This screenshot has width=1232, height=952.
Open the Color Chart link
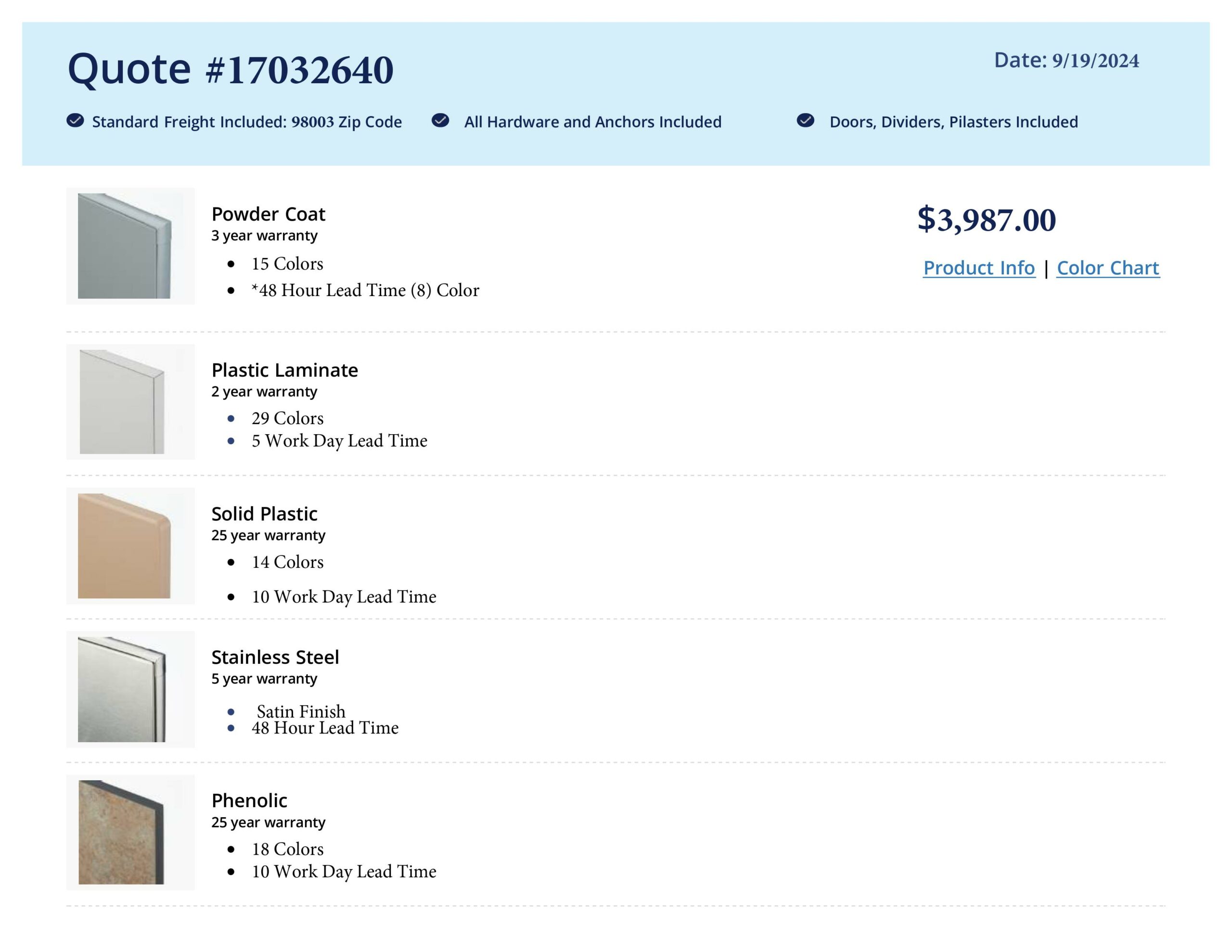click(1108, 268)
